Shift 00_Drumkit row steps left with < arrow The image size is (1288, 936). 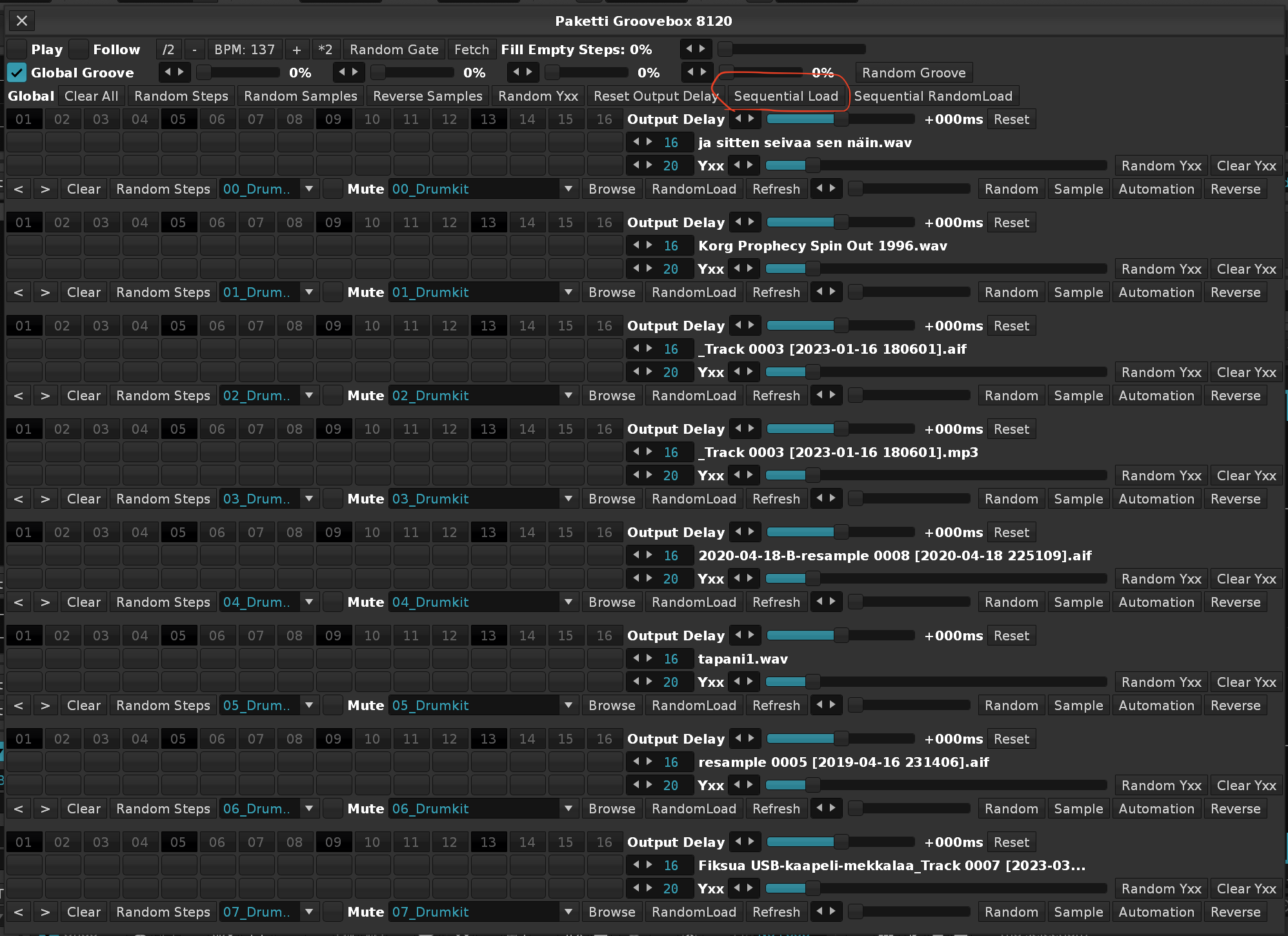19,189
